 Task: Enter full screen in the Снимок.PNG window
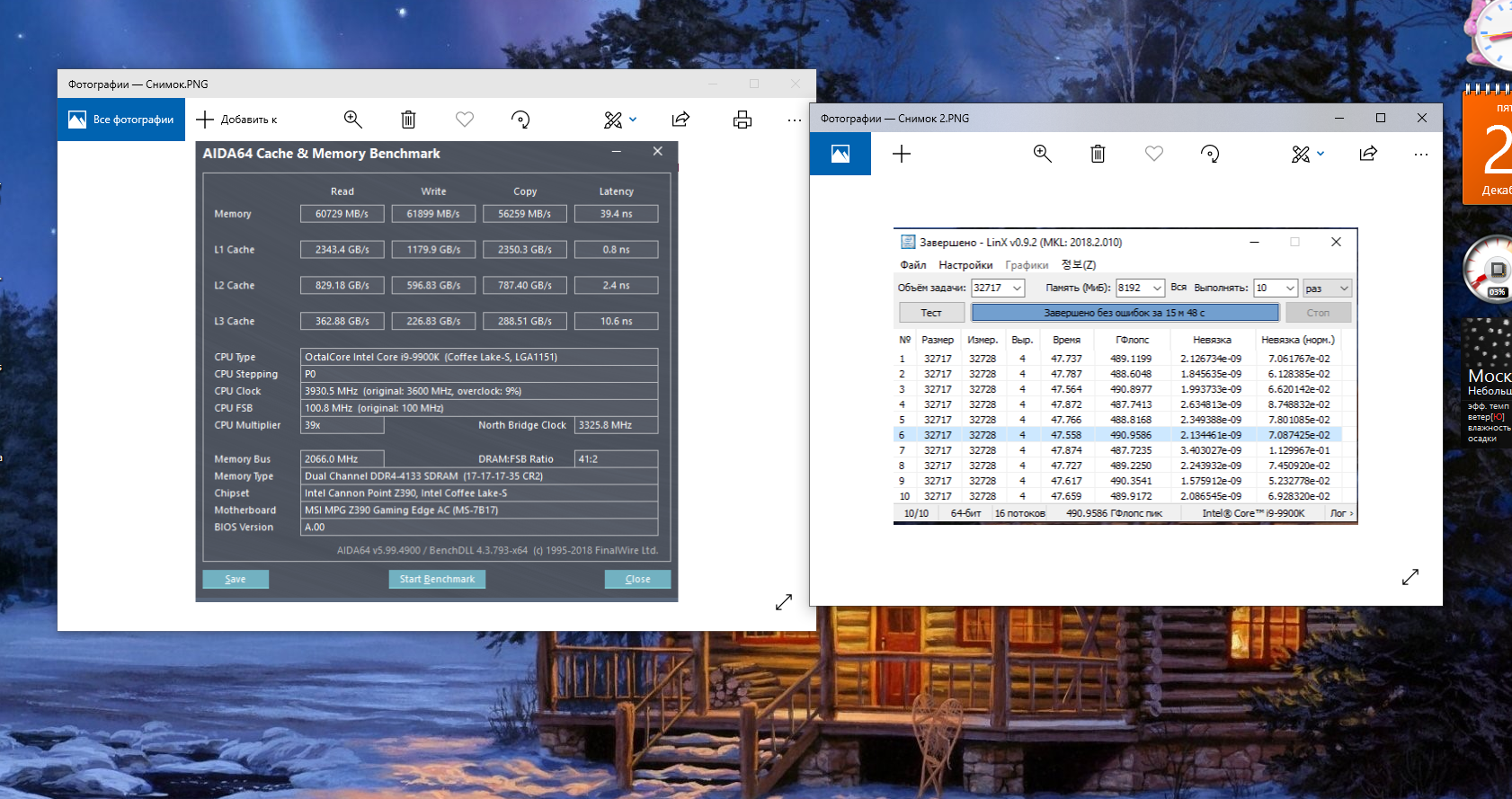784,602
